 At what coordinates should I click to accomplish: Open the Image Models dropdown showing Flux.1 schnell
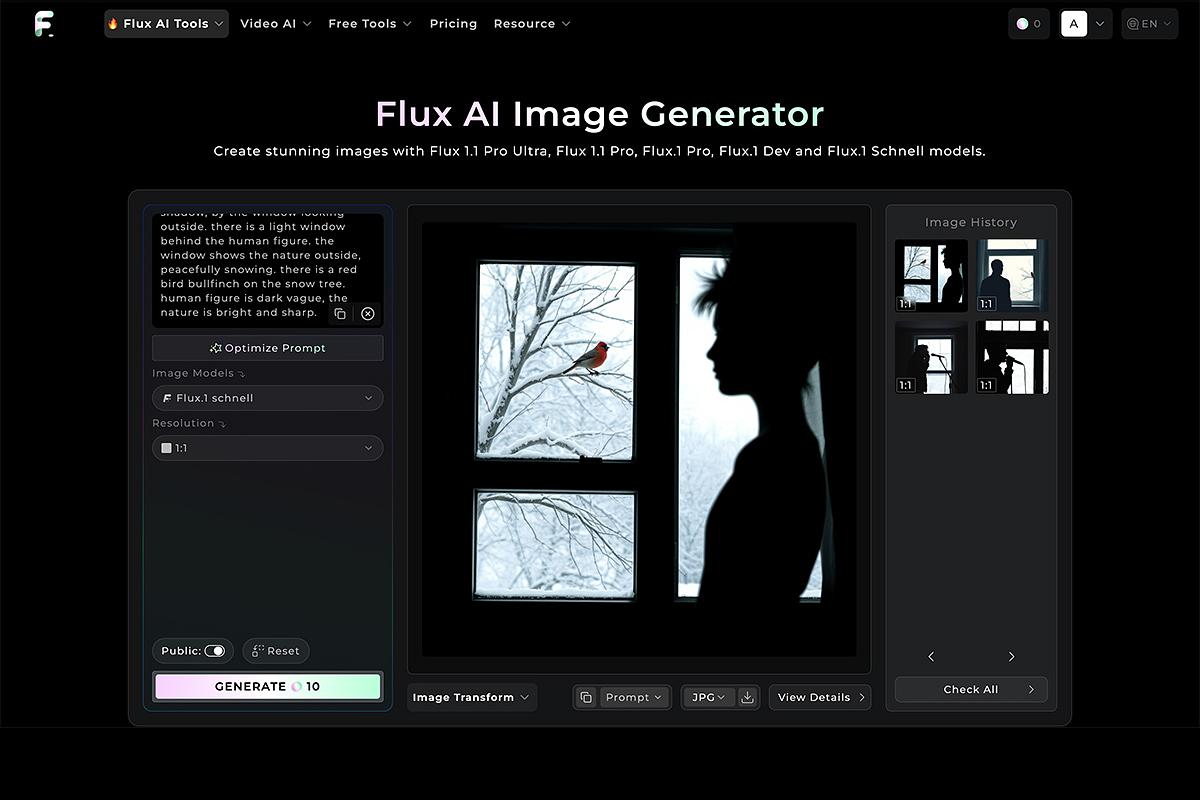coord(267,398)
